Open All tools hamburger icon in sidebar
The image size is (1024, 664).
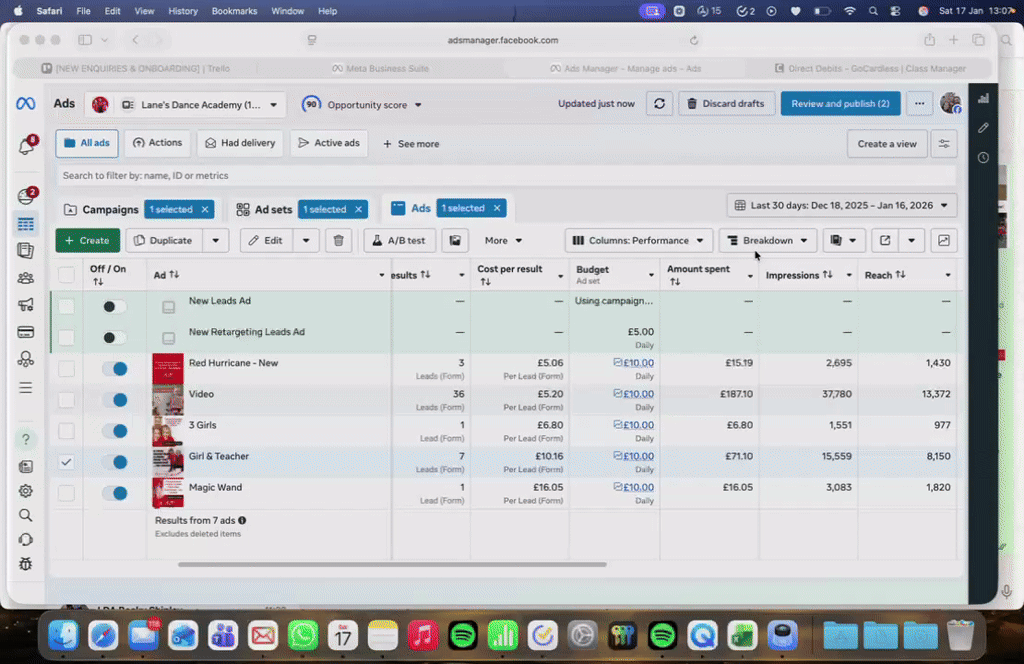(25, 388)
